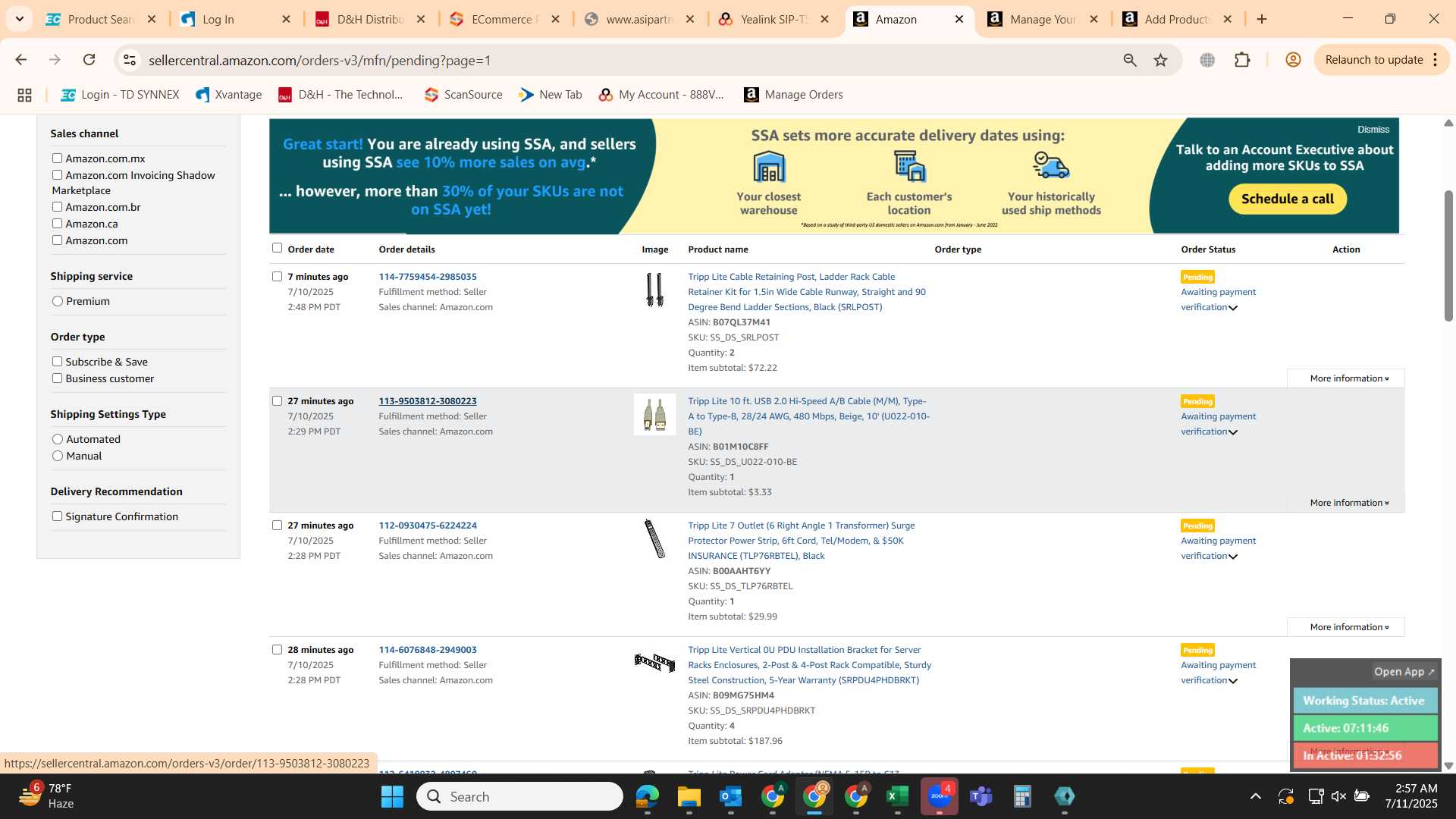Switch to the Yealink SIP tab

click(773, 19)
